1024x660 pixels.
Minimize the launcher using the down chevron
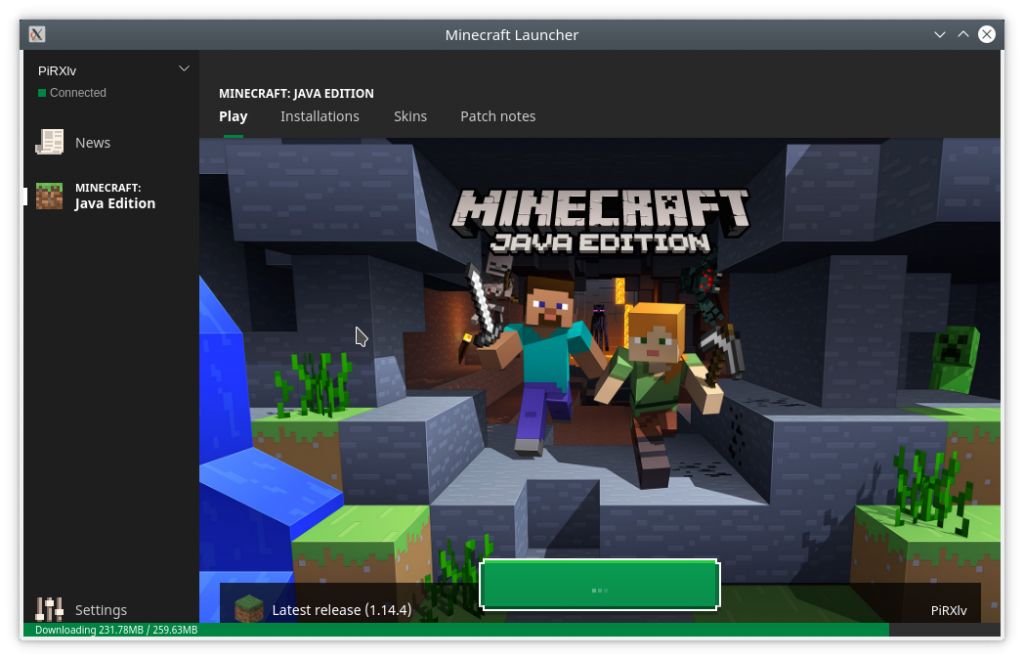(x=939, y=35)
